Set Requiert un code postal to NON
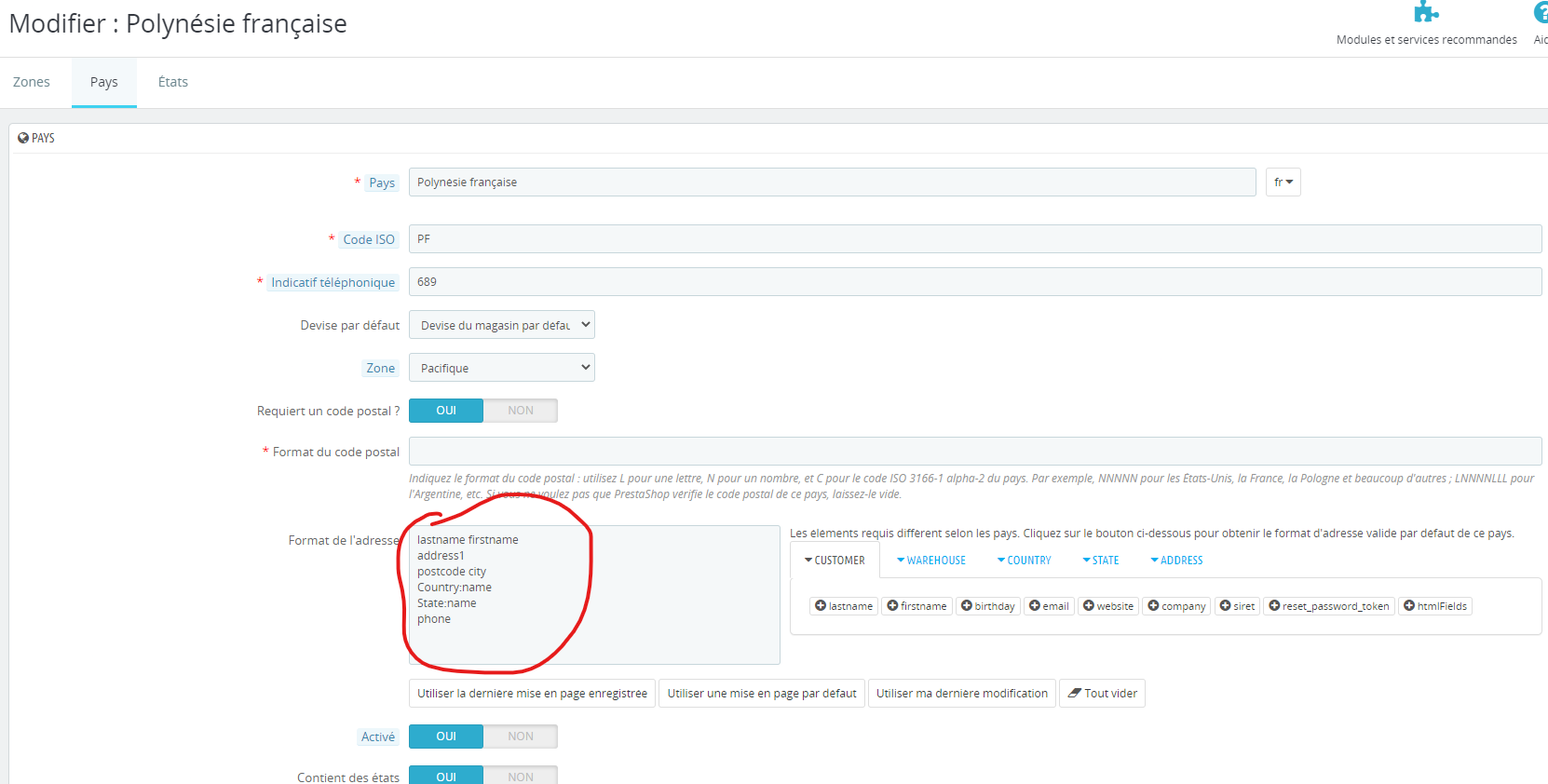 coord(521,411)
